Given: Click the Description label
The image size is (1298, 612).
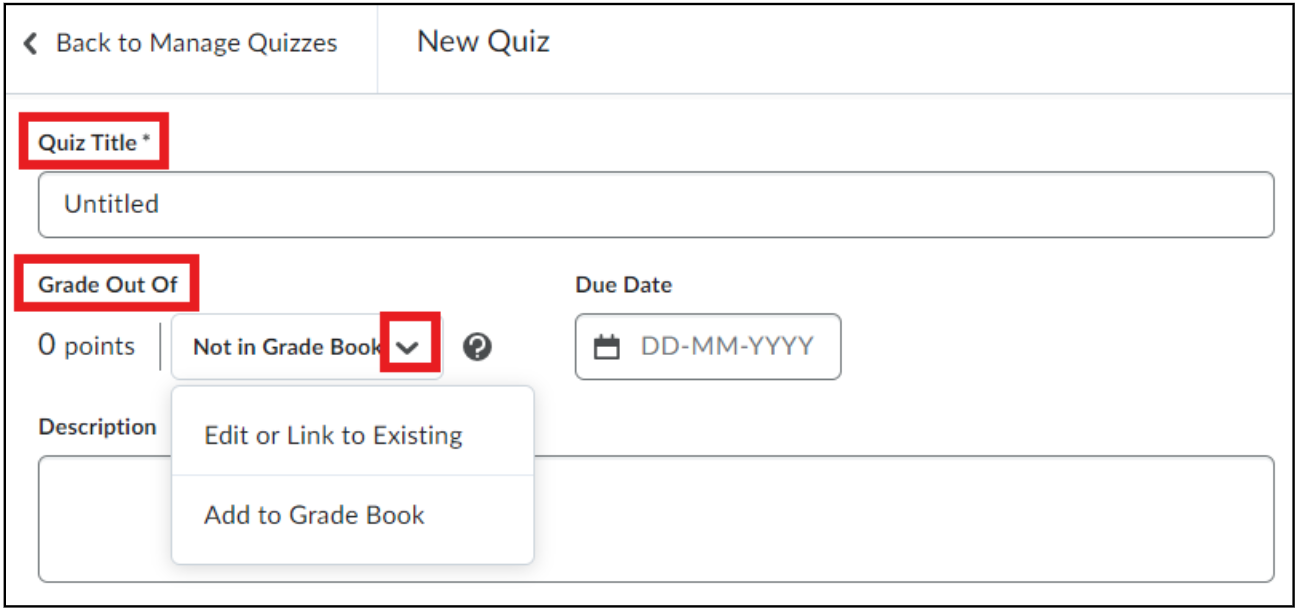Looking at the screenshot, I should pyautogui.click(x=97, y=427).
